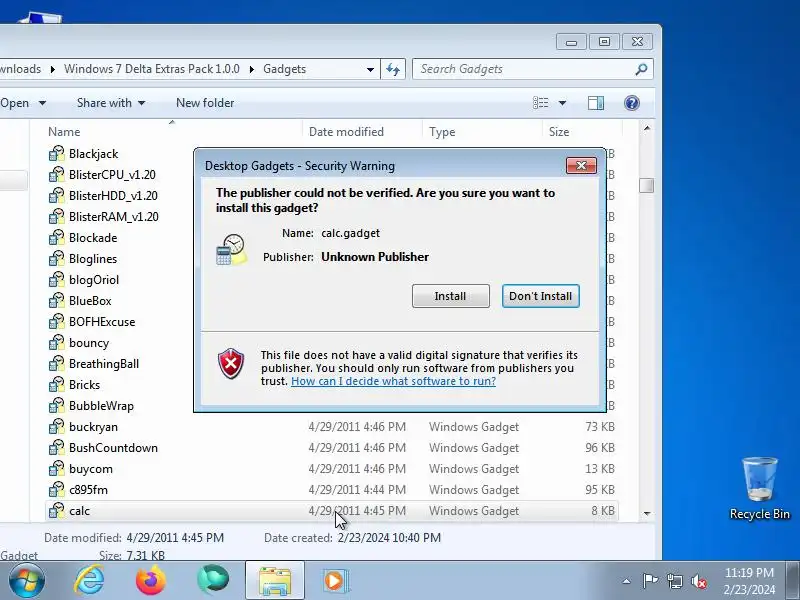Image resolution: width=800 pixels, height=600 pixels.
Task: Go to Windows 7 Delta Extras Pack 1.0.0 breadcrumb
Action: coord(152,69)
